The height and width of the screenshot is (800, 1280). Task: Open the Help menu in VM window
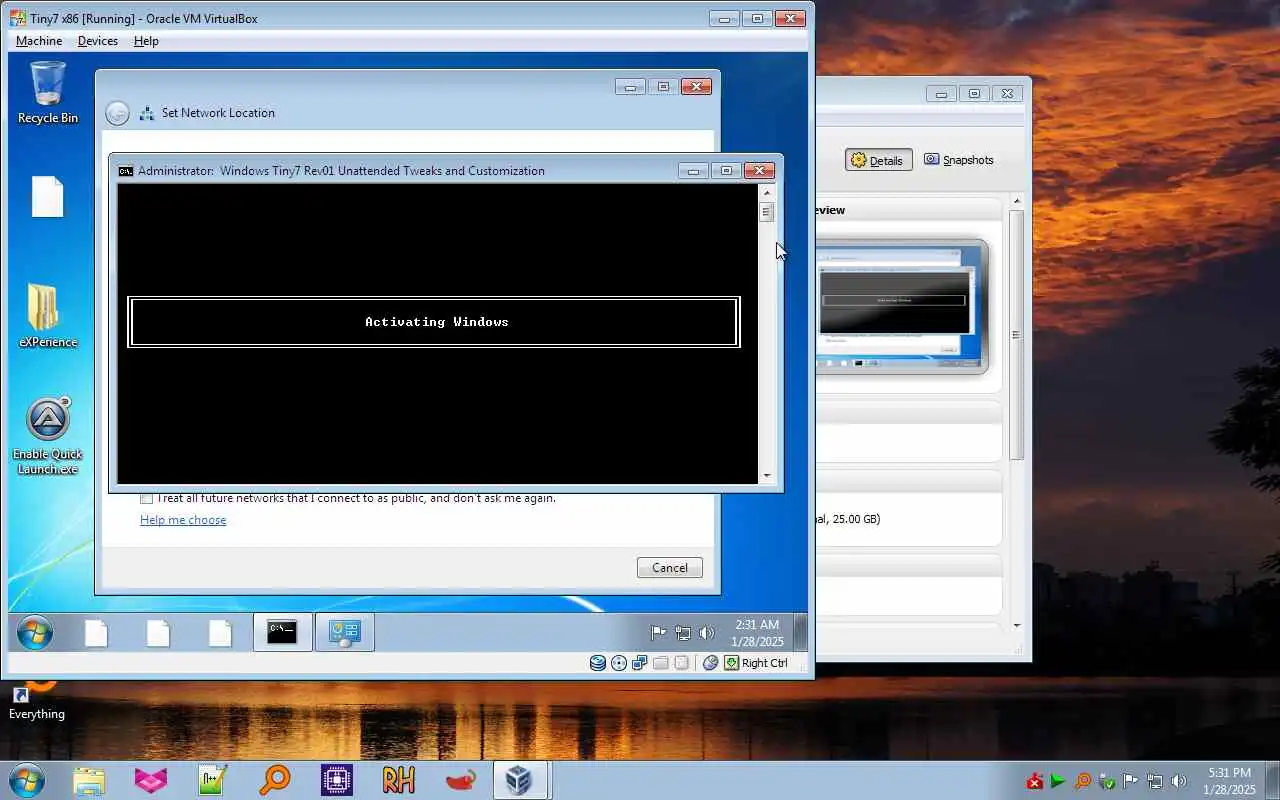[x=146, y=41]
